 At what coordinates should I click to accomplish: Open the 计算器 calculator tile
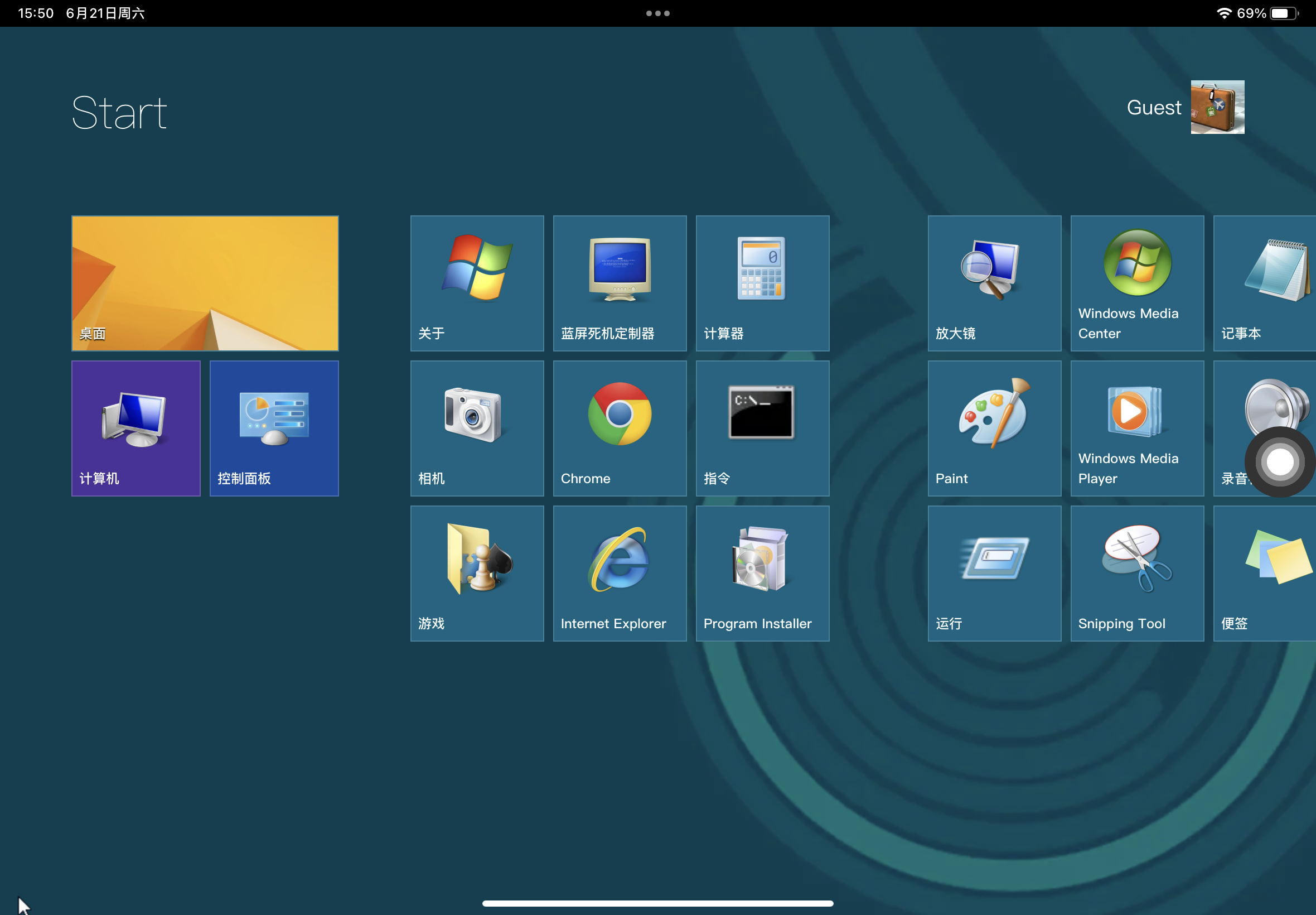[x=763, y=283]
